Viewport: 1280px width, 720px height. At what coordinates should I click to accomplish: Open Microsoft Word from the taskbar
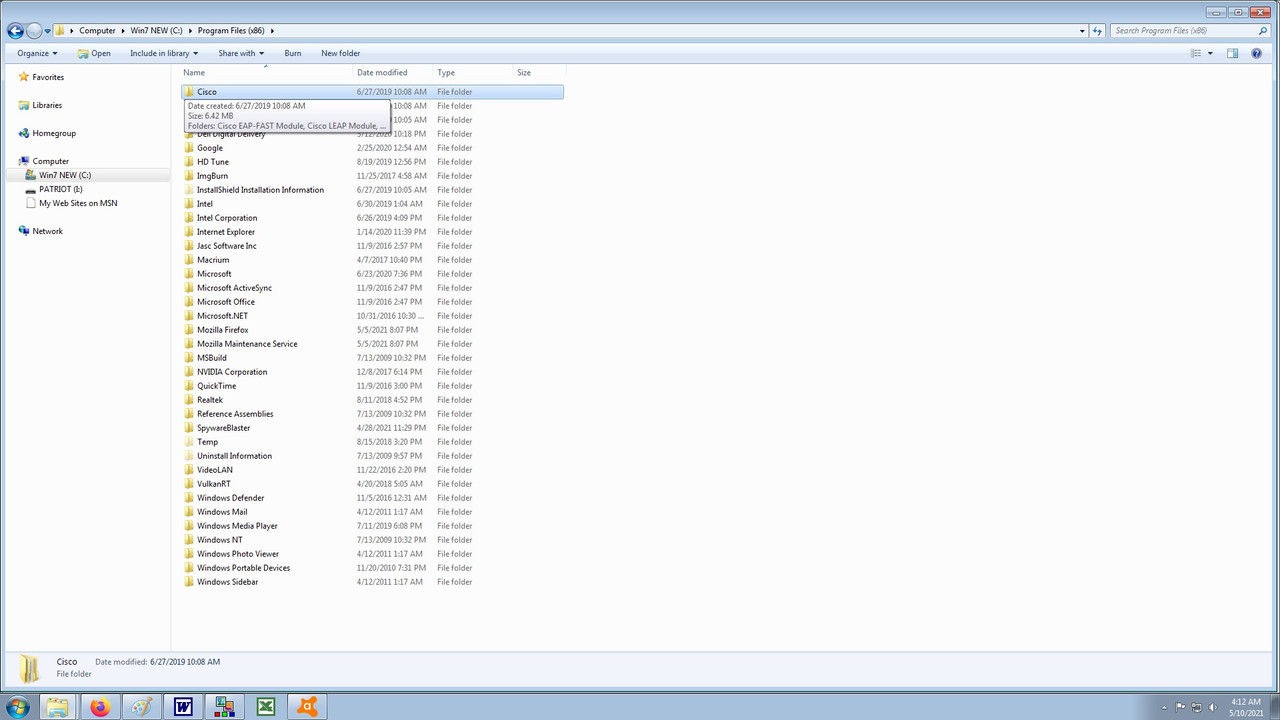pyautogui.click(x=182, y=707)
